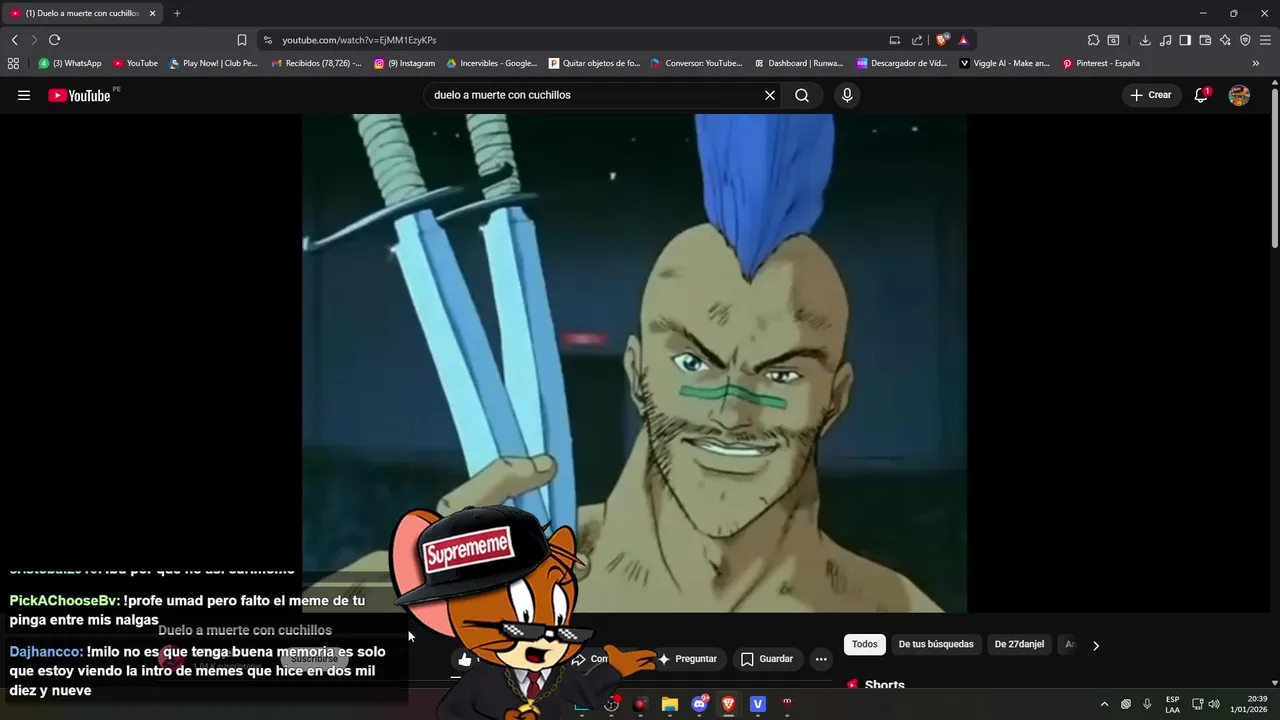Open the Recibidos Gmail bookmark
This screenshot has width=1280, height=720.
tap(316, 63)
